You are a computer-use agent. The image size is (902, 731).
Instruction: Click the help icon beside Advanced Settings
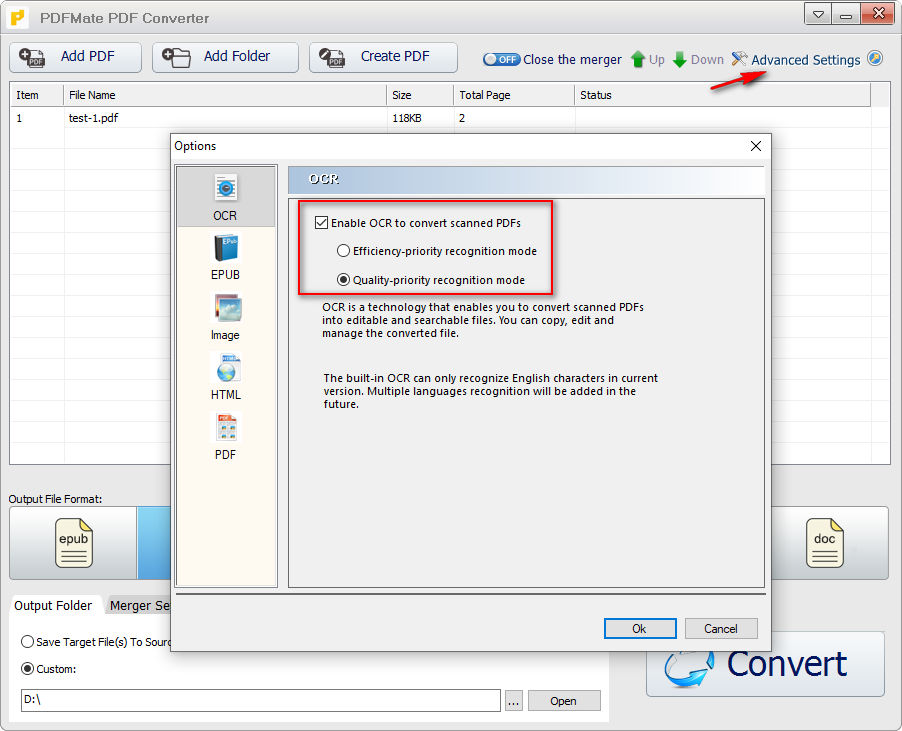coord(875,58)
